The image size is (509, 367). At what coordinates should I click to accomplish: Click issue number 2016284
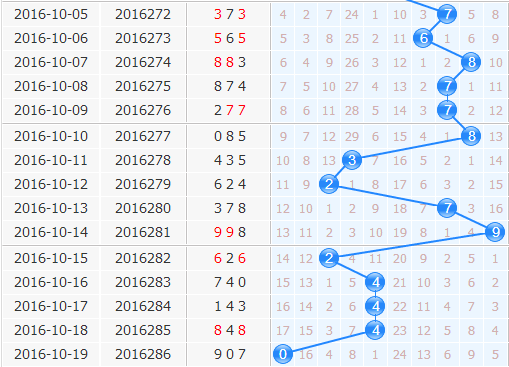coord(143,306)
